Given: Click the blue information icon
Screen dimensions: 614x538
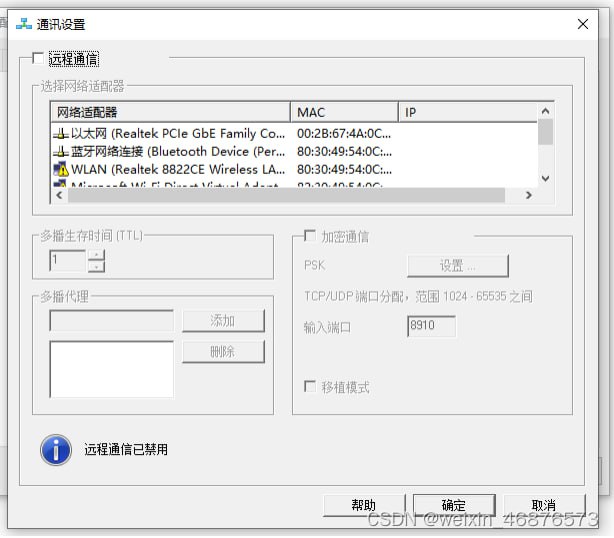Looking at the screenshot, I should (x=56, y=449).
